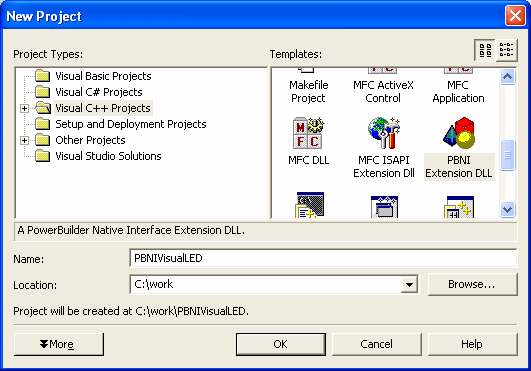
Task: Click the open Visual C++ Projects folder icon
Action: point(43,108)
